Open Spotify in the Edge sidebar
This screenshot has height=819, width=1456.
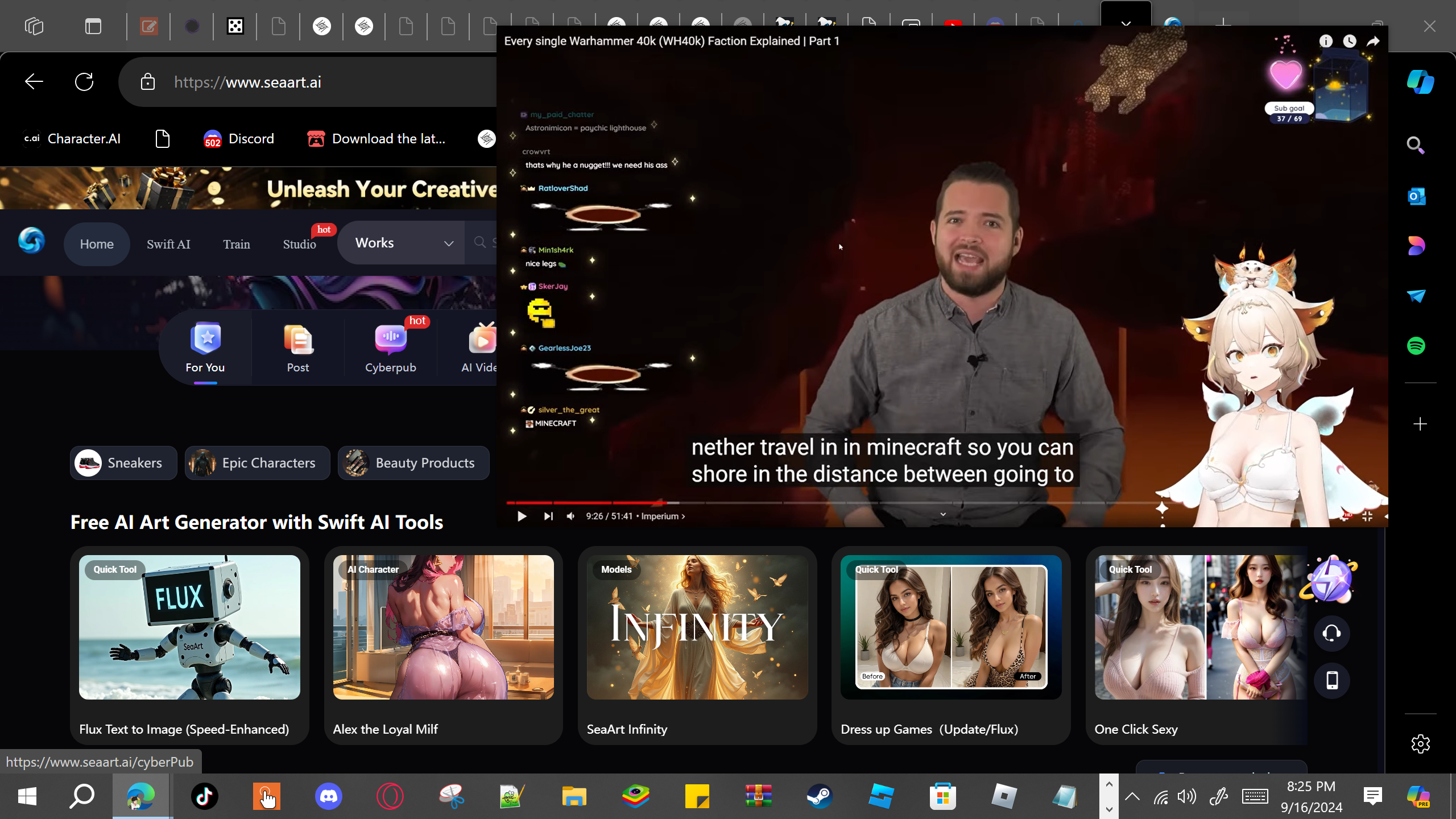[1416, 346]
